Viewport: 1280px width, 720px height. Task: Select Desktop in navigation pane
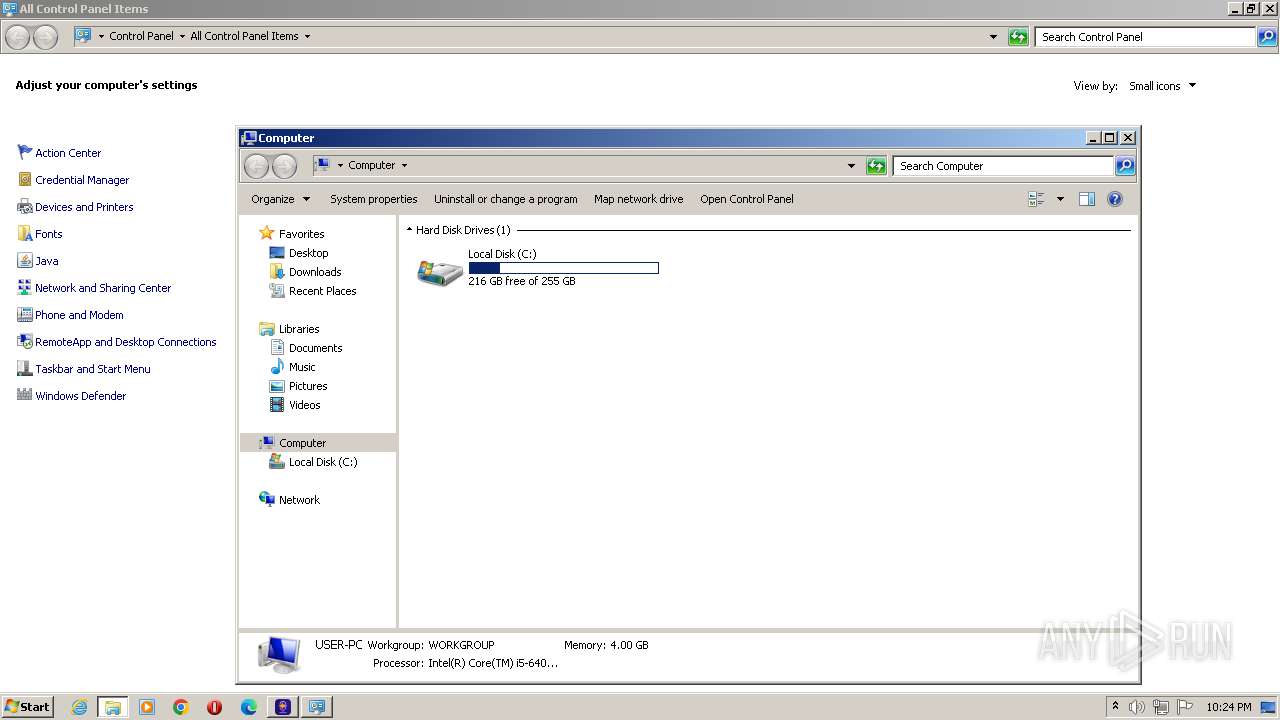308,253
